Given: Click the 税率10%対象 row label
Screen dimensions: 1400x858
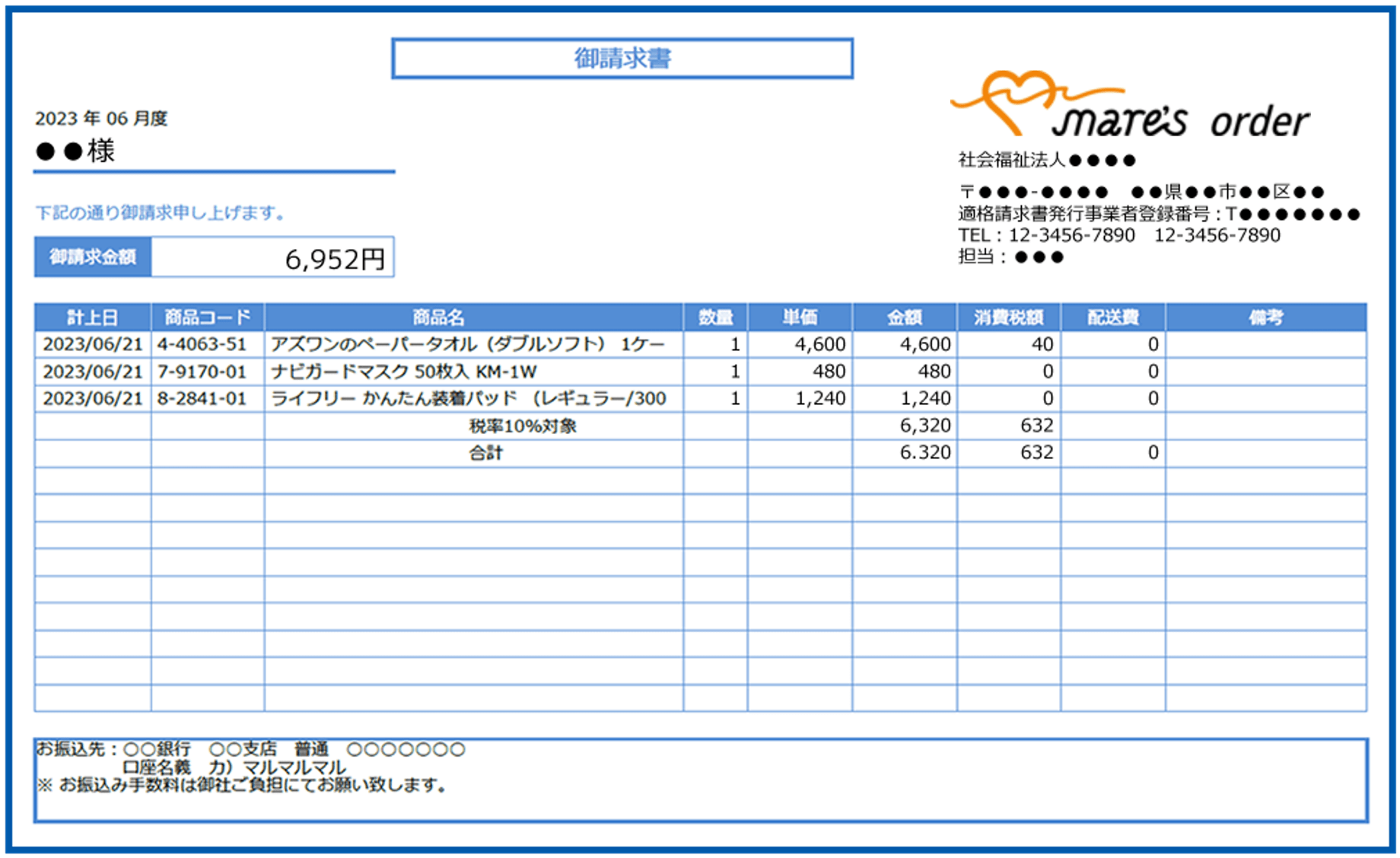Looking at the screenshot, I should pos(523,426).
